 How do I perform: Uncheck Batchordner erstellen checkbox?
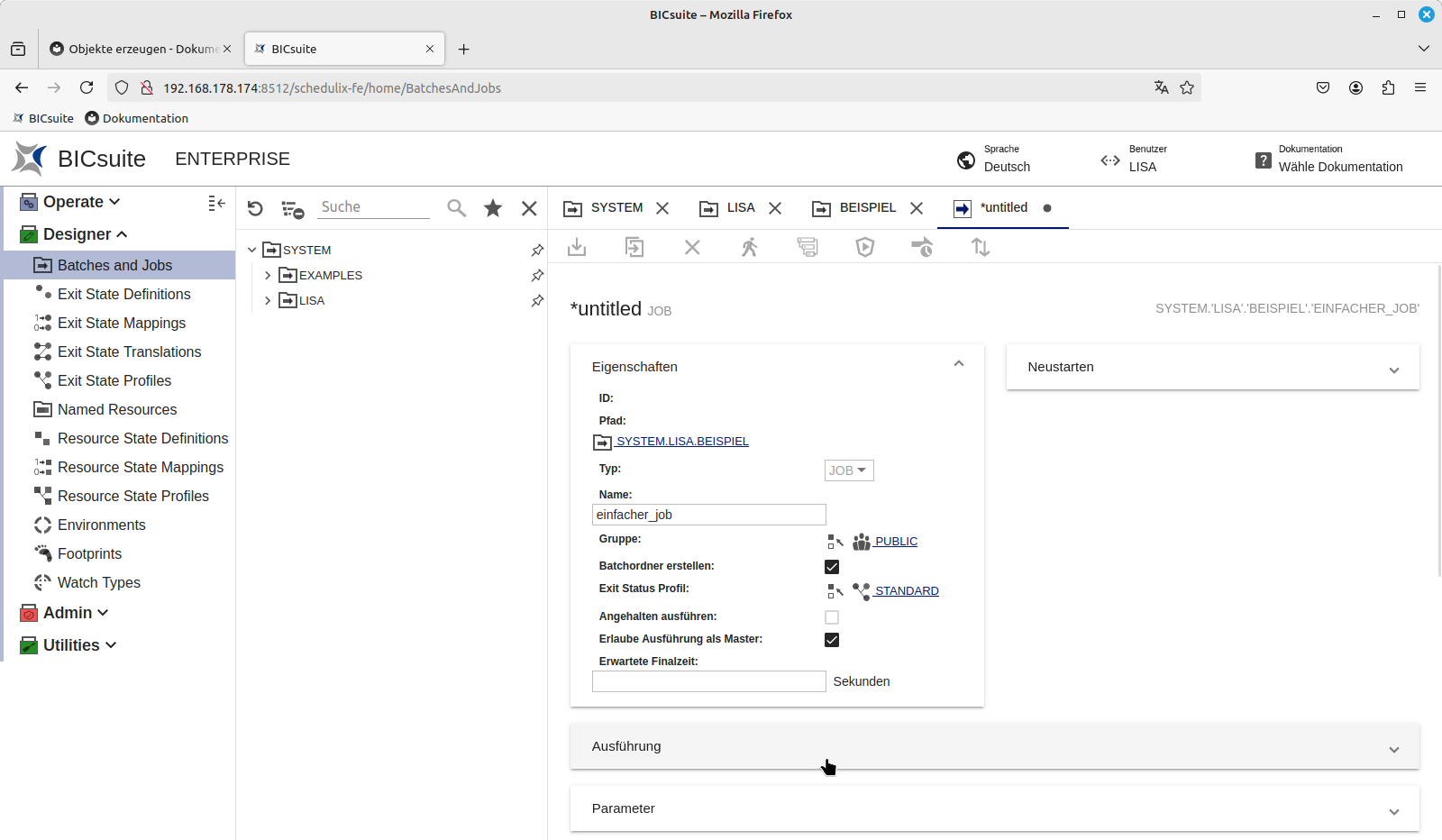tap(832, 567)
